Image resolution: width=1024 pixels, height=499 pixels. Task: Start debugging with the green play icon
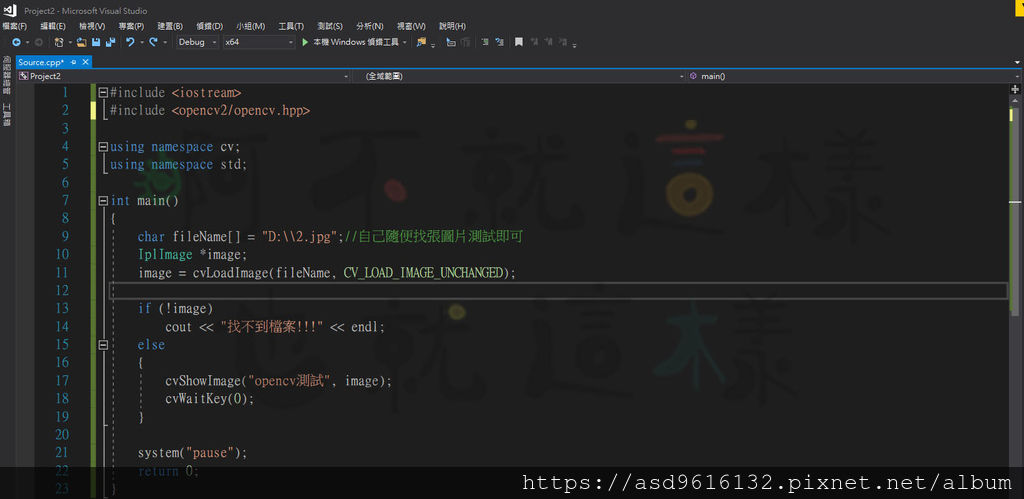tap(305, 42)
